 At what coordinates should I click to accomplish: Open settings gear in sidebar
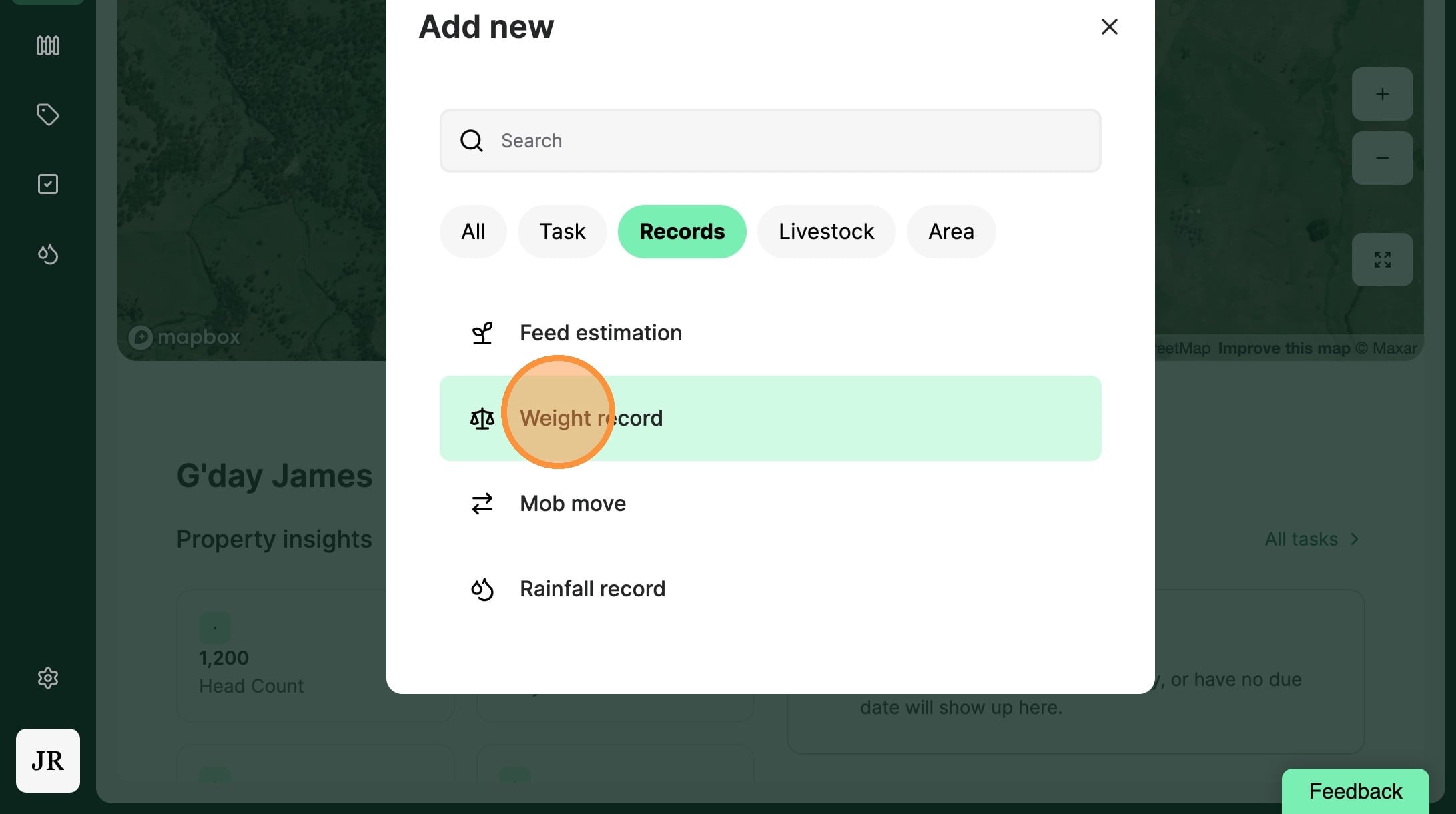tap(47, 678)
